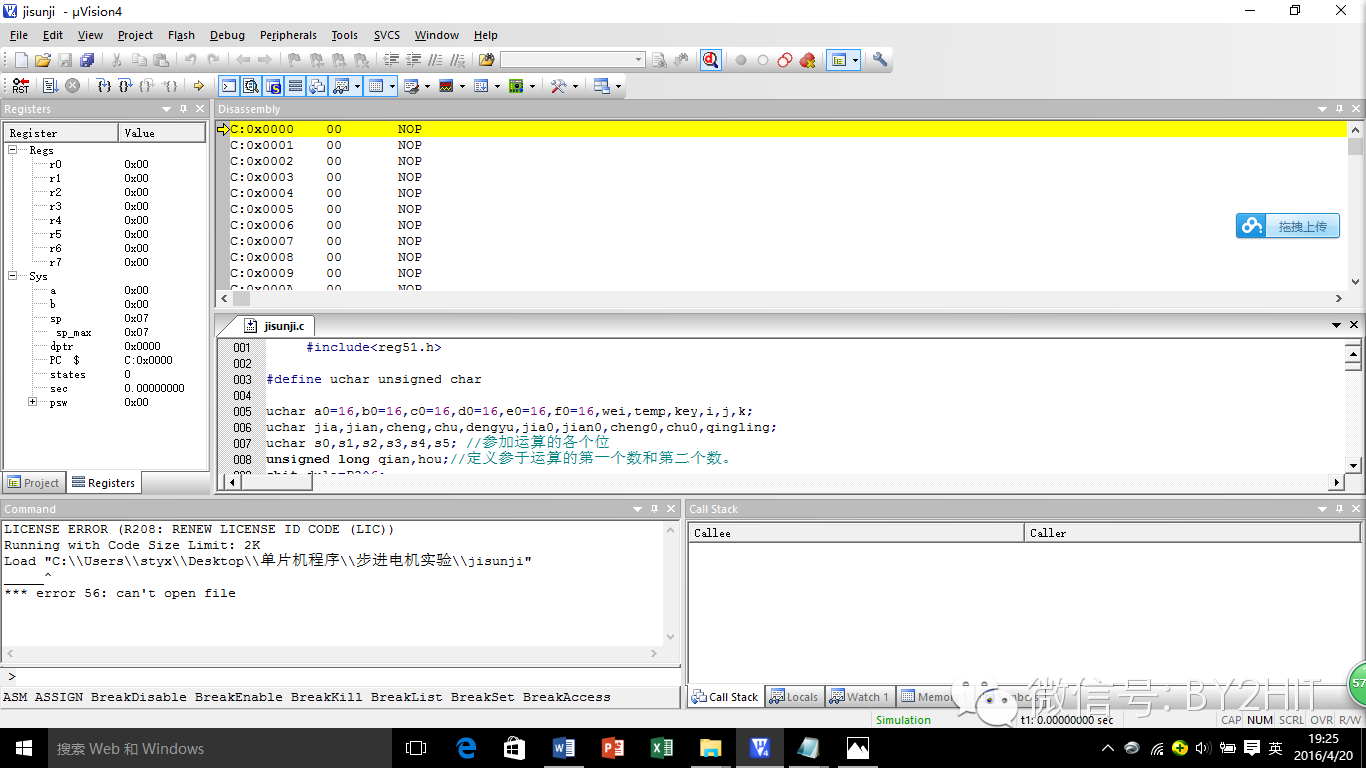The height and width of the screenshot is (768, 1366).
Task: Open the find text combo box
Action: point(573,60)
